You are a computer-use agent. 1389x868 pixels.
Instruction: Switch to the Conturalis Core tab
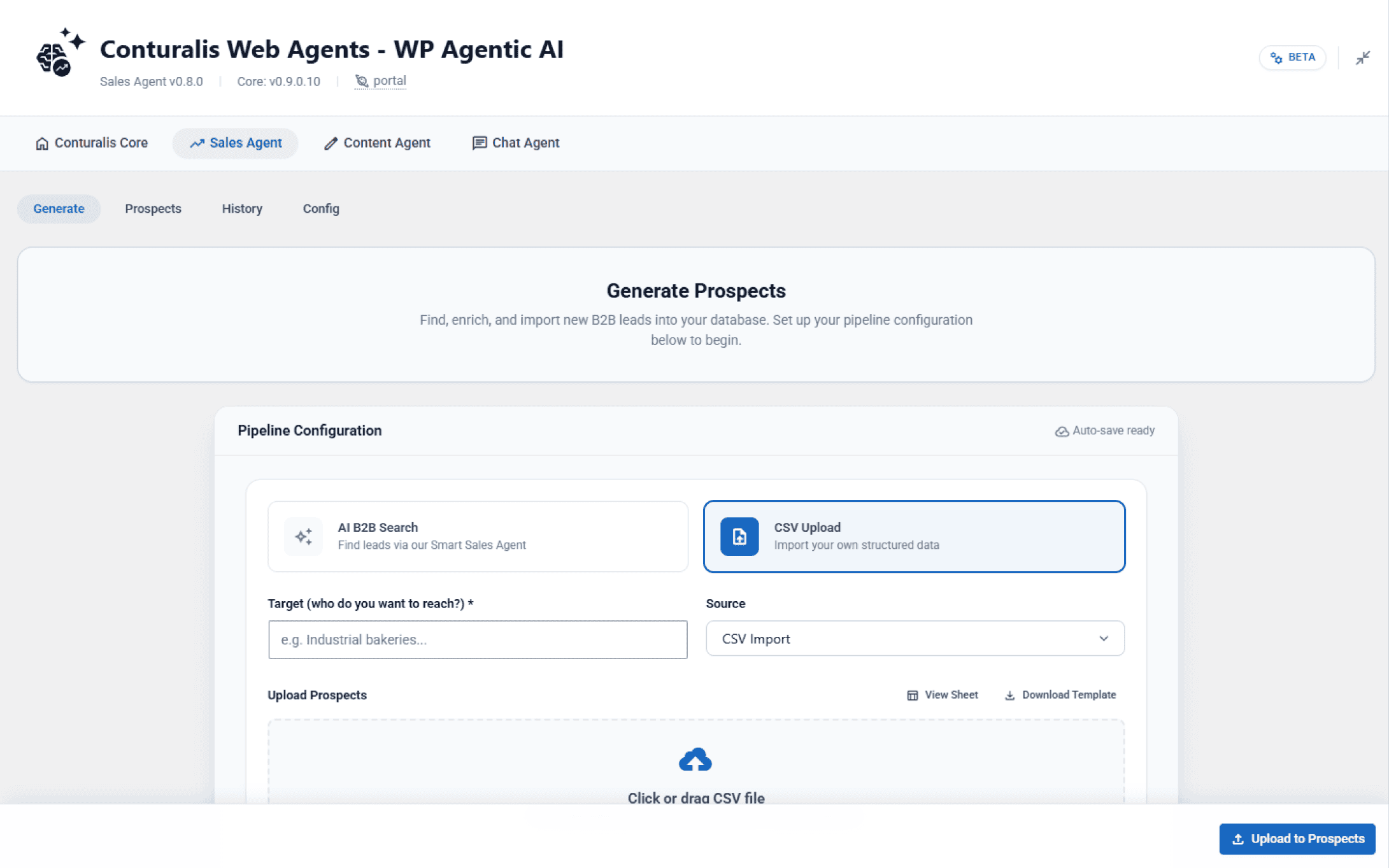click(92, 143)
